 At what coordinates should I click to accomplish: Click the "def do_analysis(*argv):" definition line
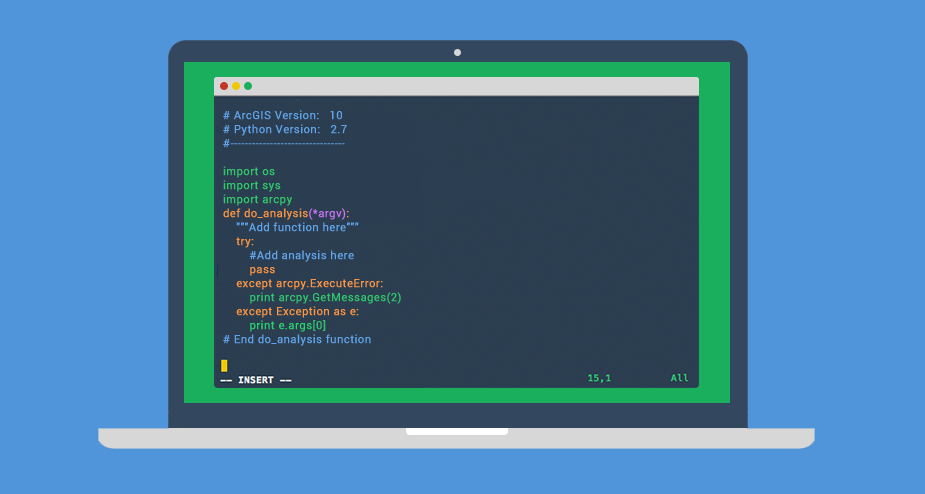pos(293,213)
